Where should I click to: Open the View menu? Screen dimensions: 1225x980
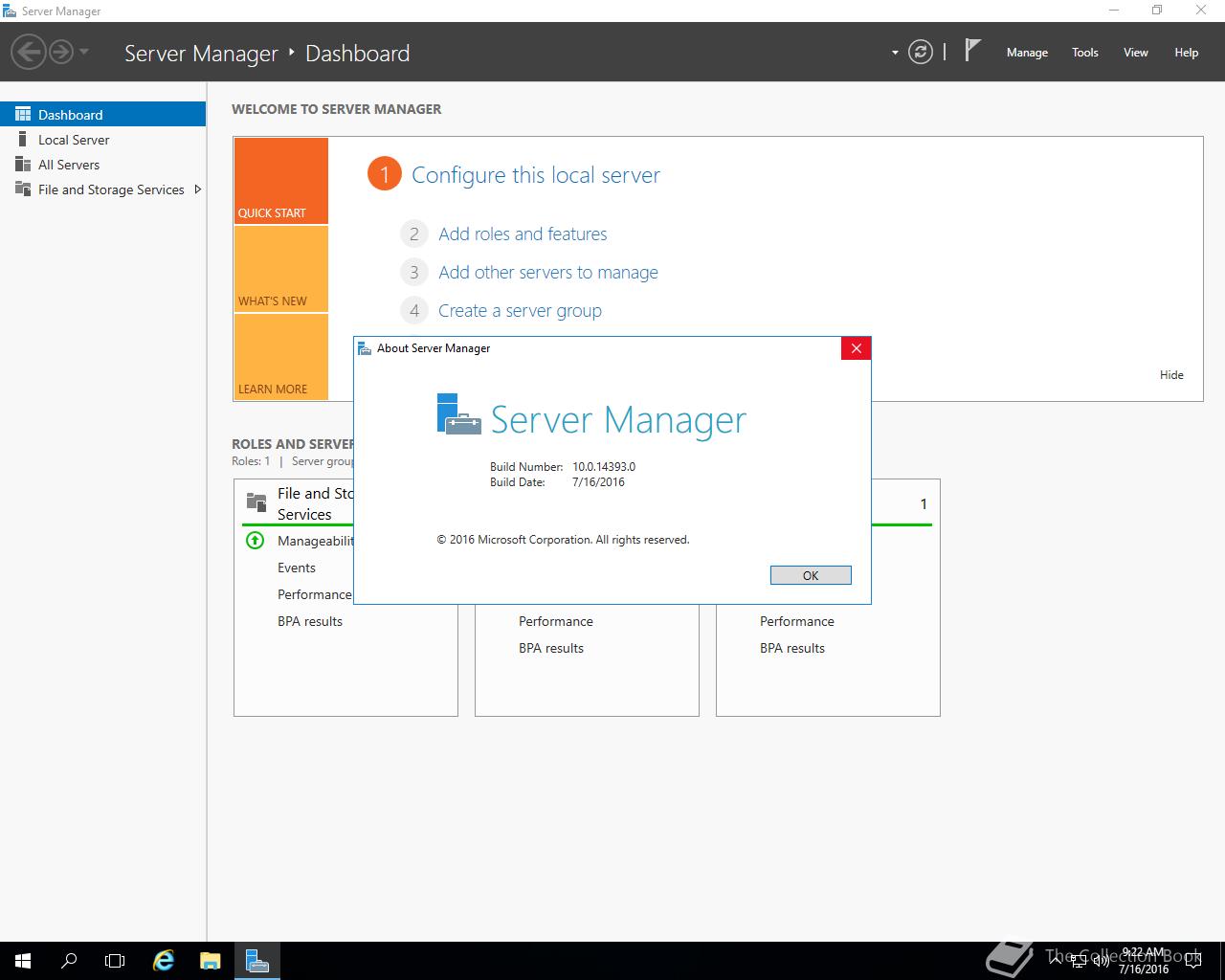click(x=1135, y=53)
